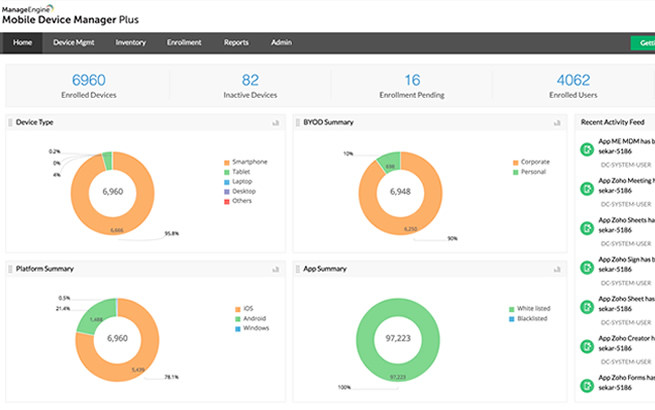Screen dimensions: 655x410
Task: Open the Device Mgmt tab
Action: pyautogui.click(x=74, y=43)
